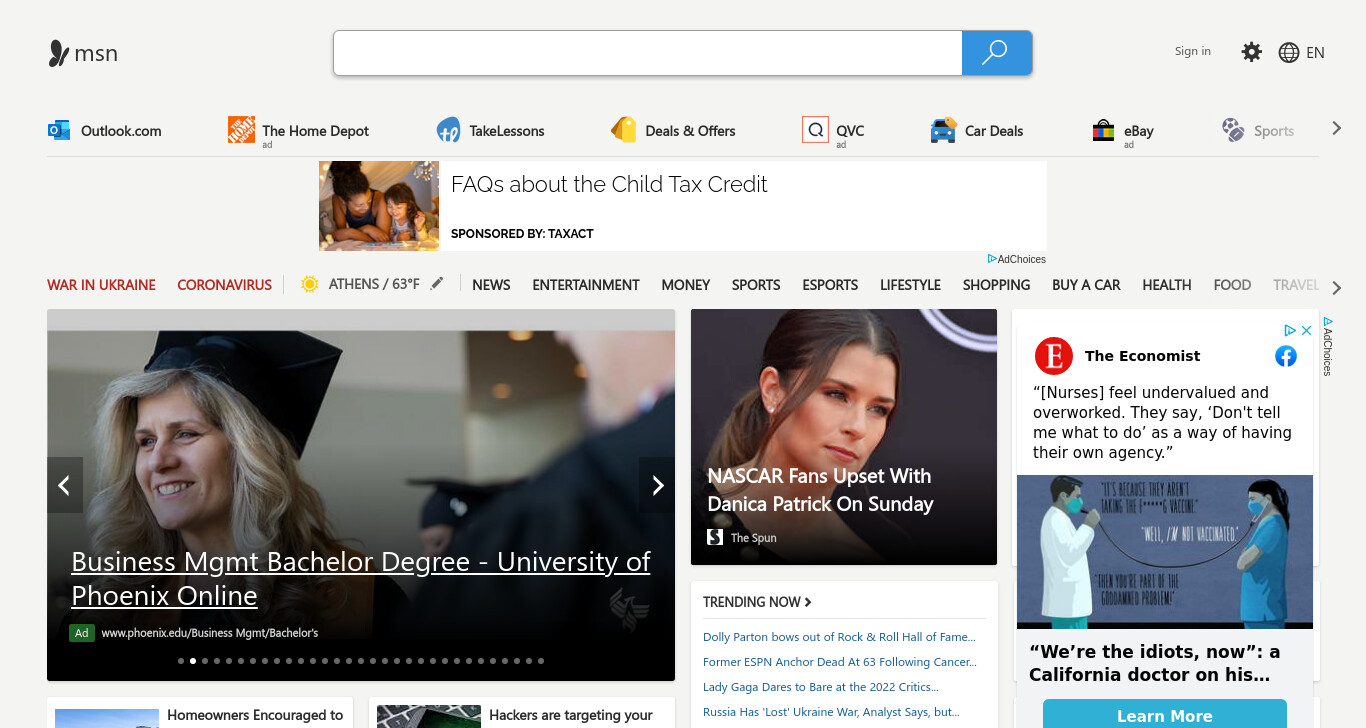This screenshot has height=728, width=1366.
Task: Click into the web search box
Action: pos(648,53)
